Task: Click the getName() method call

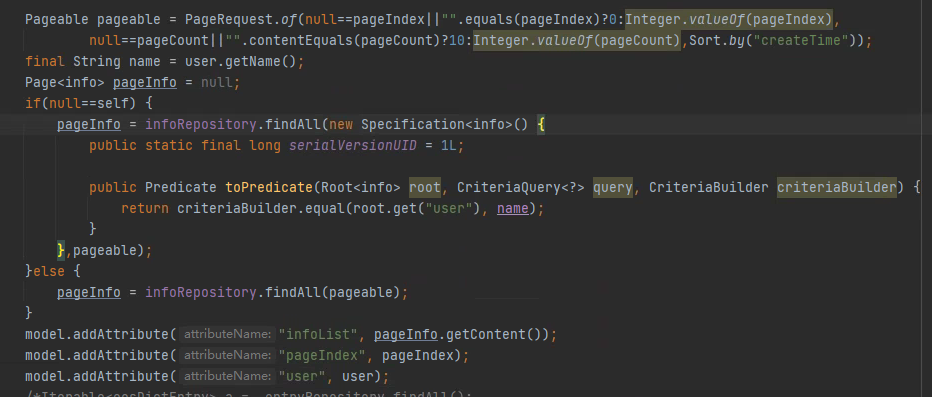Action: click(260, 62)
